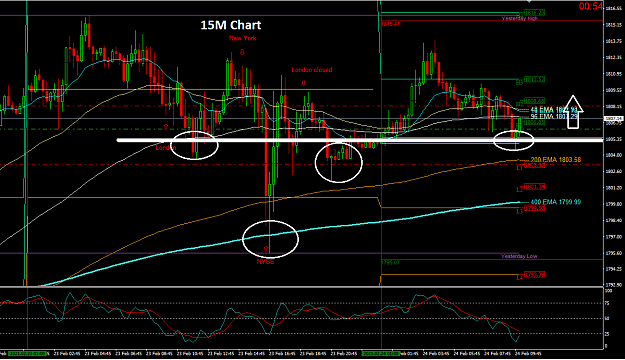Viewport: 625px width, 360px height.
Task: Click the green-highlighted 2021.02.23 date marker
Action: (x=28, y=353)
